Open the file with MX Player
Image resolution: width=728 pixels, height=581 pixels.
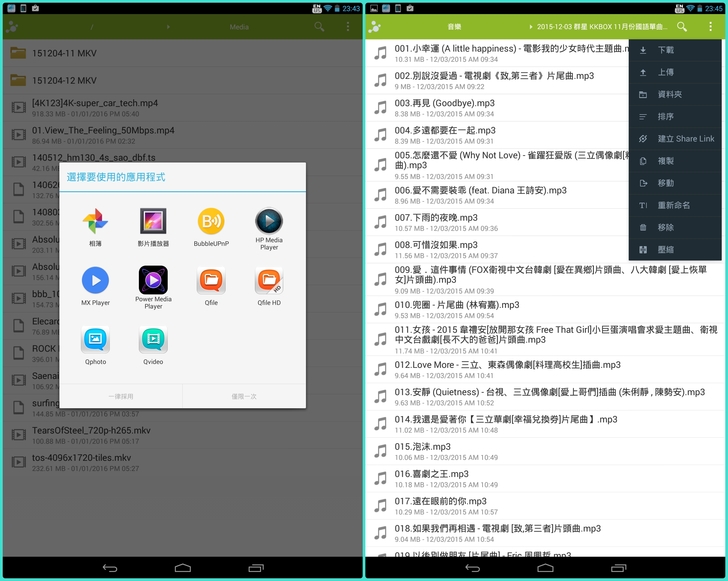[x=95, y=286]
